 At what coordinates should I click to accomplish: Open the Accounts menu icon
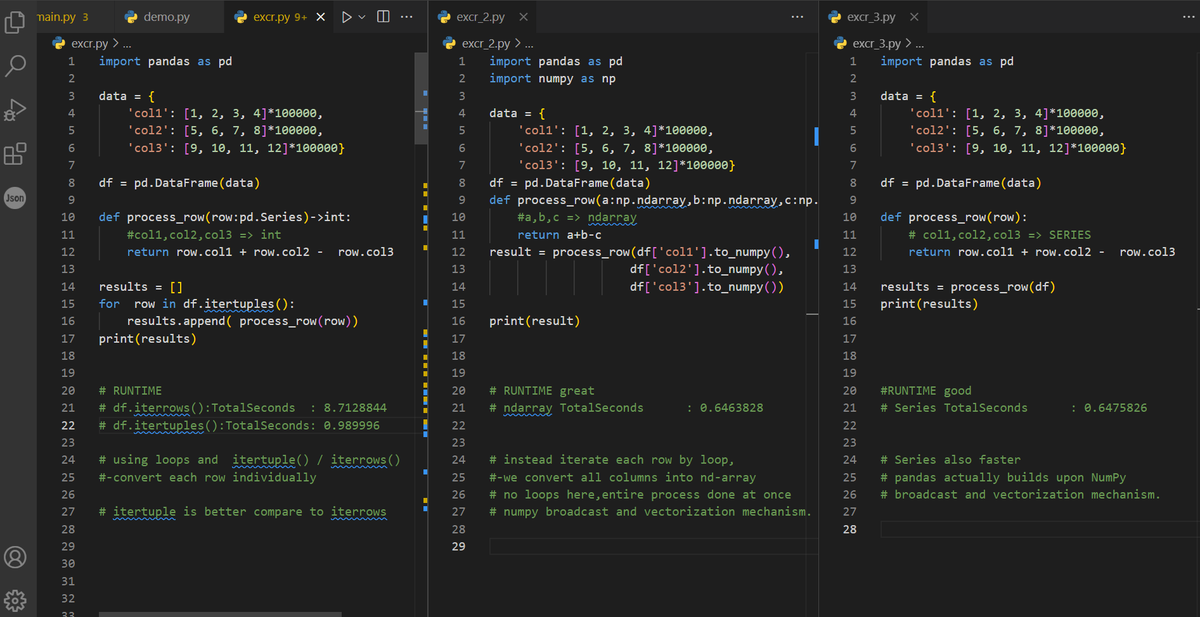coord(16,557)
